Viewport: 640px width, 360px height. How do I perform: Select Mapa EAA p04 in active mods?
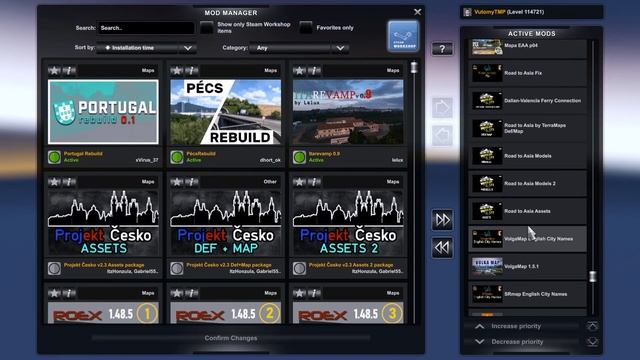coord(527,48)
